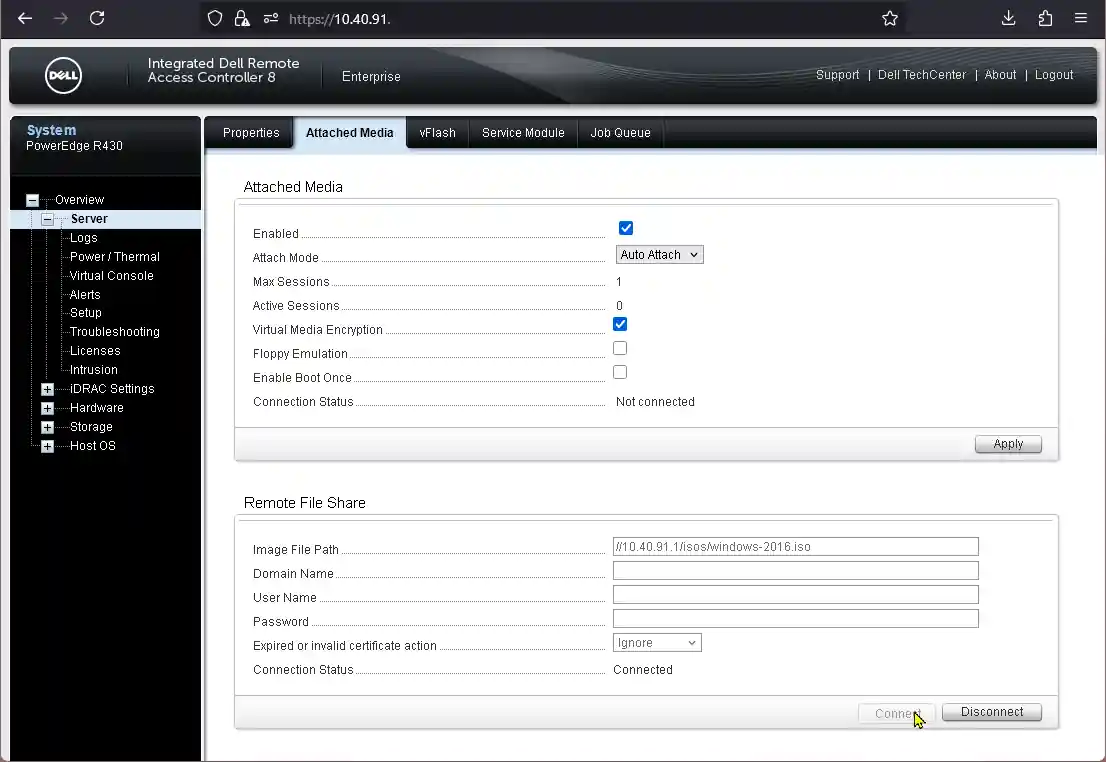This screenshot has height=762, width=1106.
Task: Open the Service Module tab
Action: click(523, 133)
